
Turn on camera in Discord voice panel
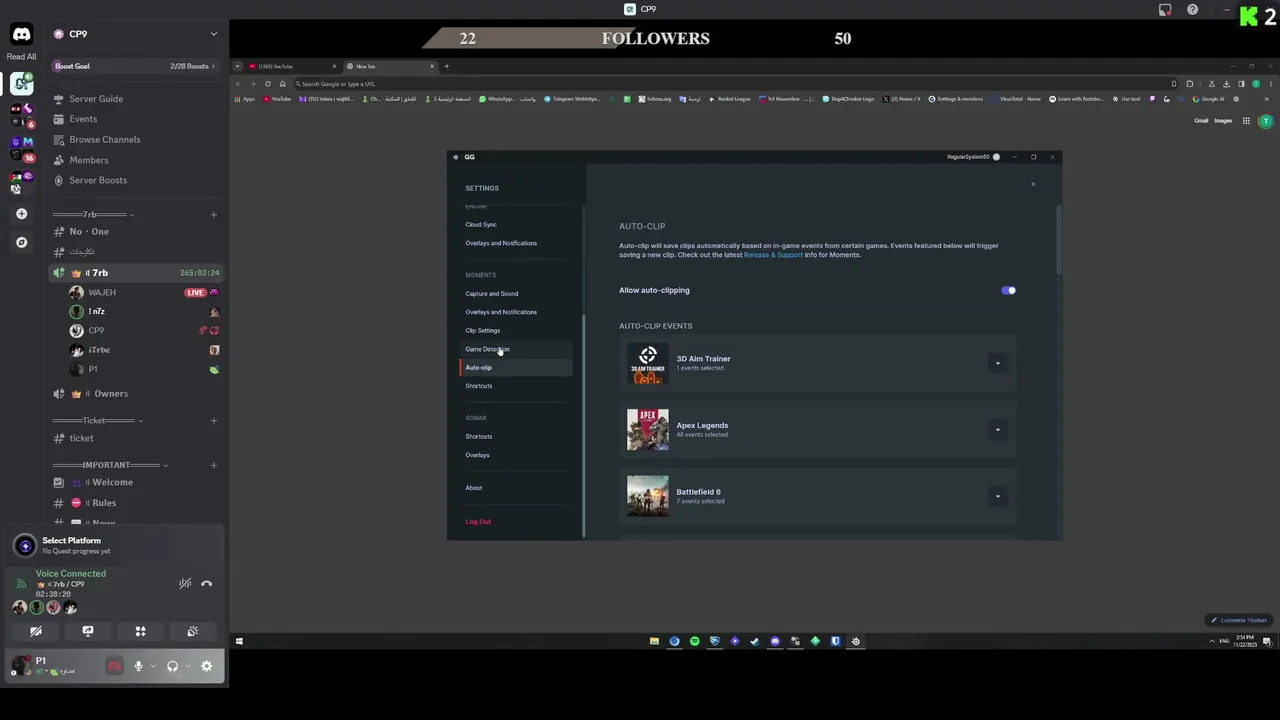click(x=36, y=631)
